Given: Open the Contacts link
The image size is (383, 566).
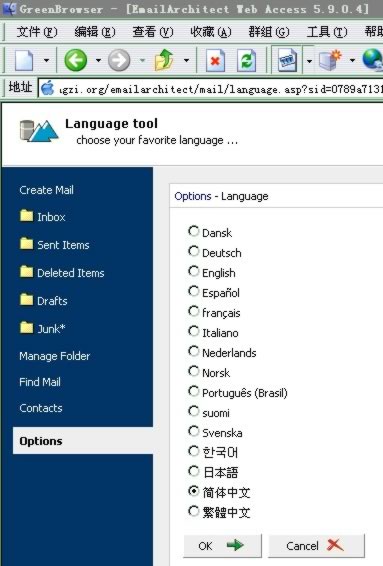Looking at the screenshot, I should coord(41,408).
